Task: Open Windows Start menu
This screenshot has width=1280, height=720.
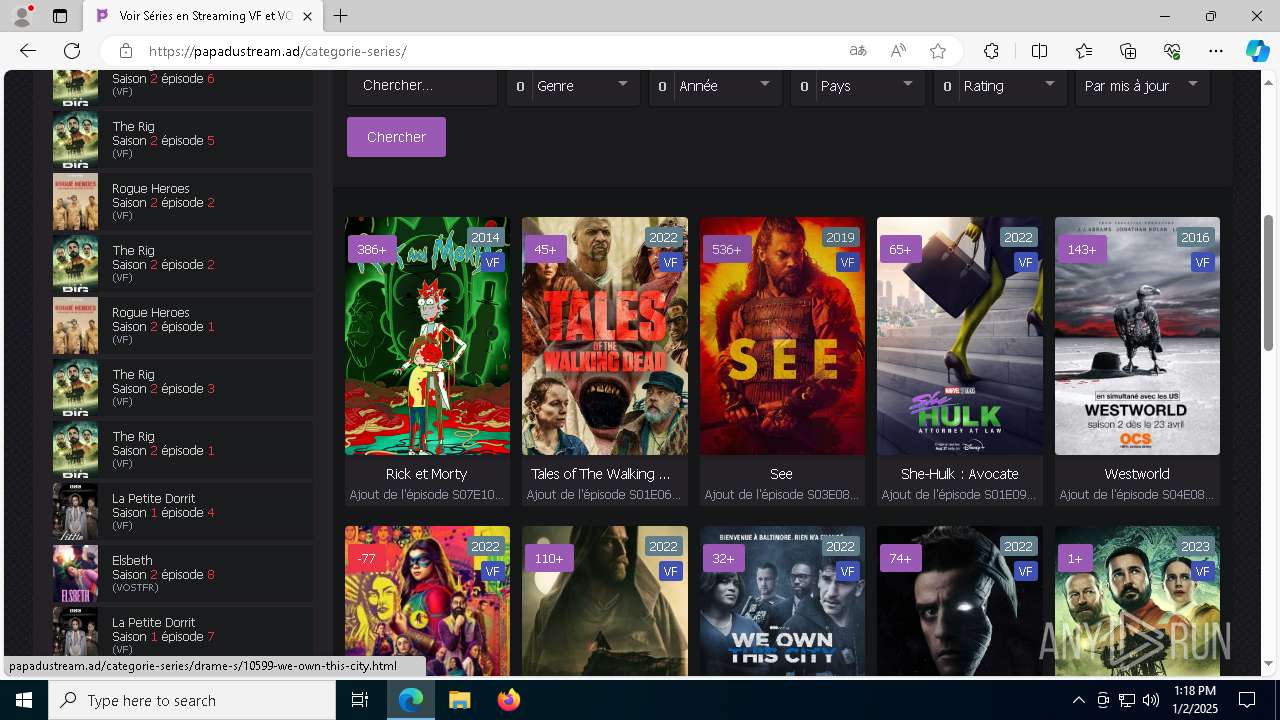Action: tap(24, 700)
